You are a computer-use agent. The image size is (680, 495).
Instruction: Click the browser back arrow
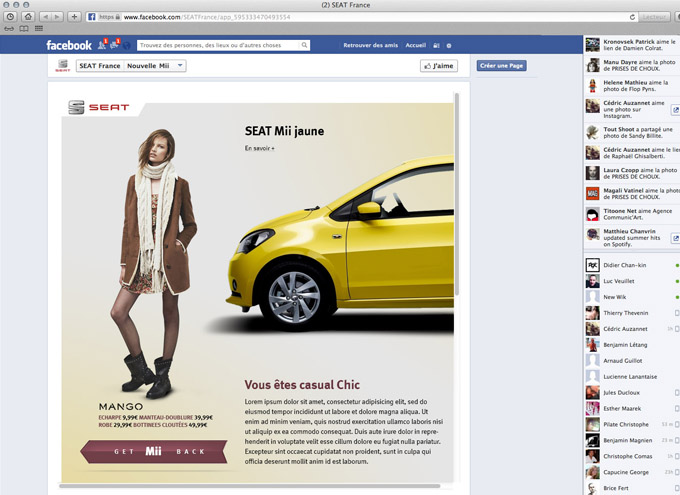point(45,17)
